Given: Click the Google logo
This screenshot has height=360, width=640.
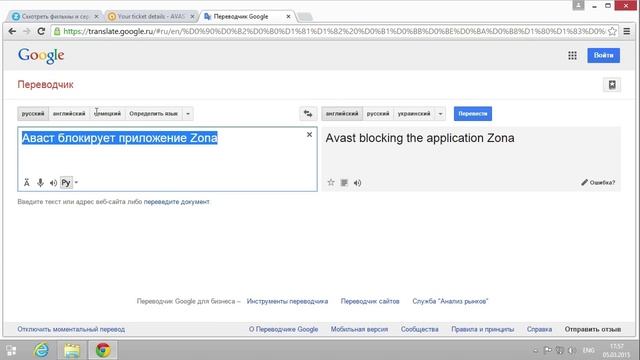Looking at the screenshot, I should pos(41,56).
